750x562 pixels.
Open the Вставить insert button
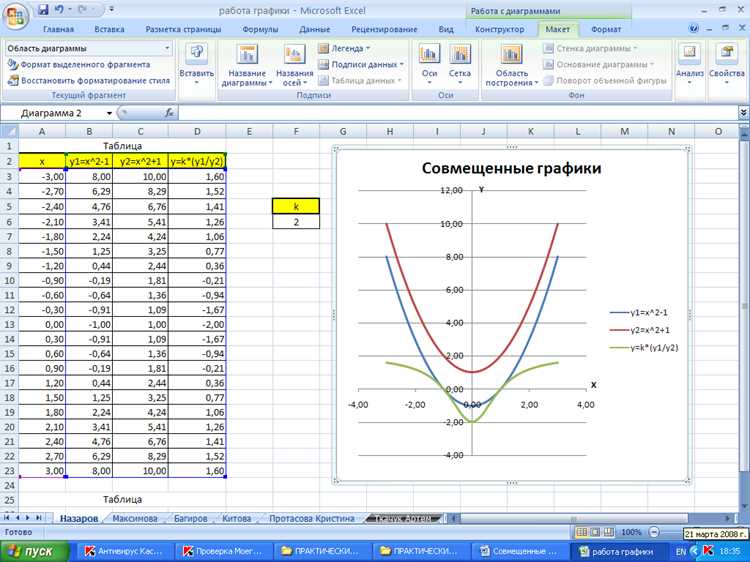click(x=196, y=65)
